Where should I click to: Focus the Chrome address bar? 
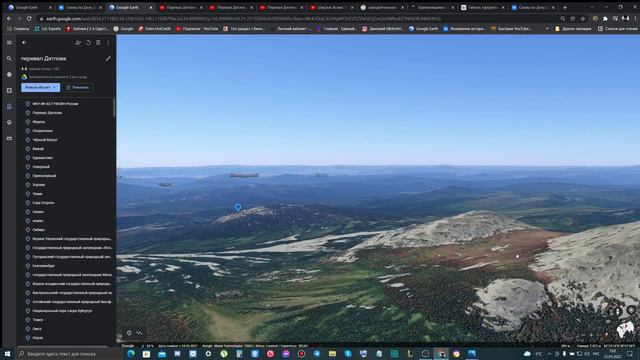pos(298,19)
